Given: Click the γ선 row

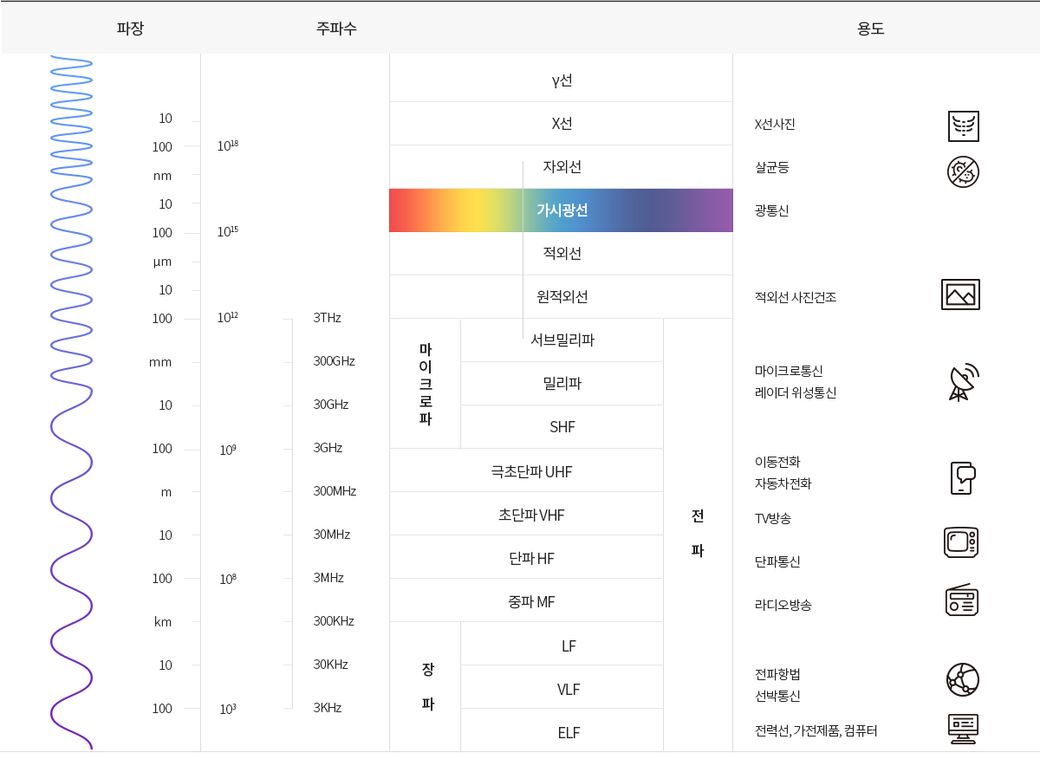Looking at the screenshot, I should (561, 80).
